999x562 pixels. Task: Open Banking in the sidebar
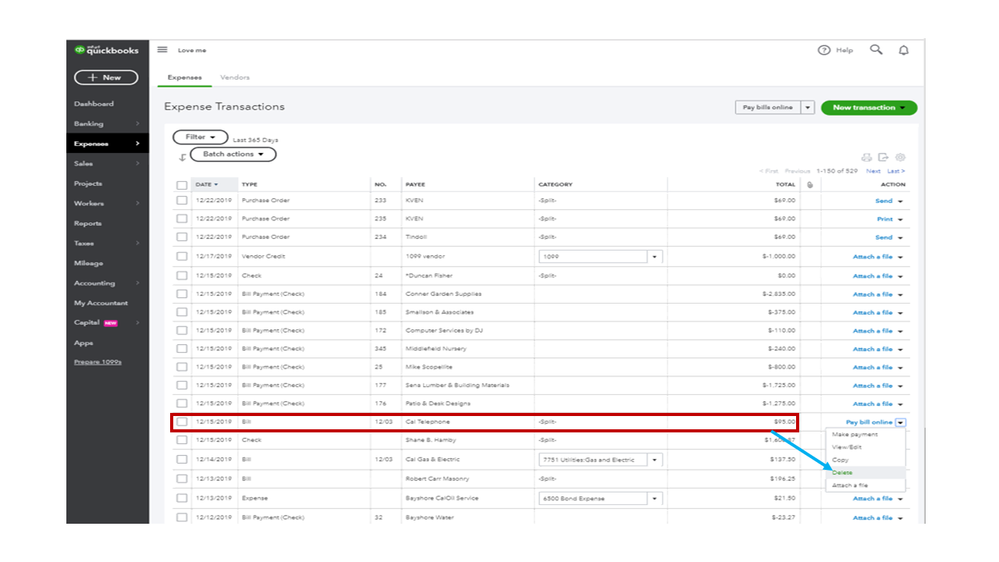(x=89, y=124)
